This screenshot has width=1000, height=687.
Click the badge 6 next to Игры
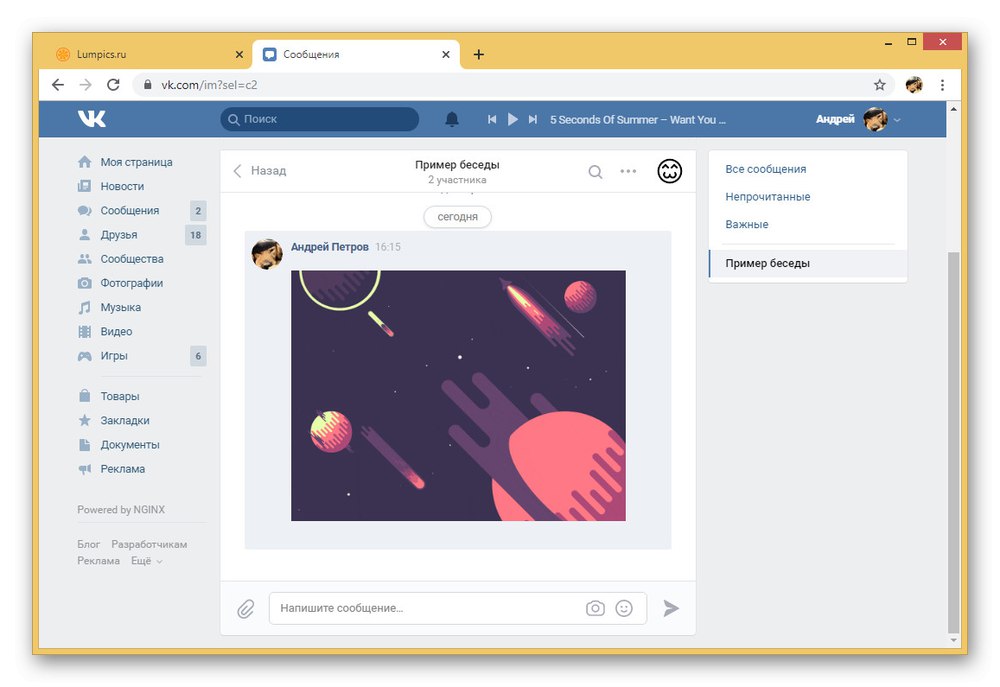pos(198,356)
